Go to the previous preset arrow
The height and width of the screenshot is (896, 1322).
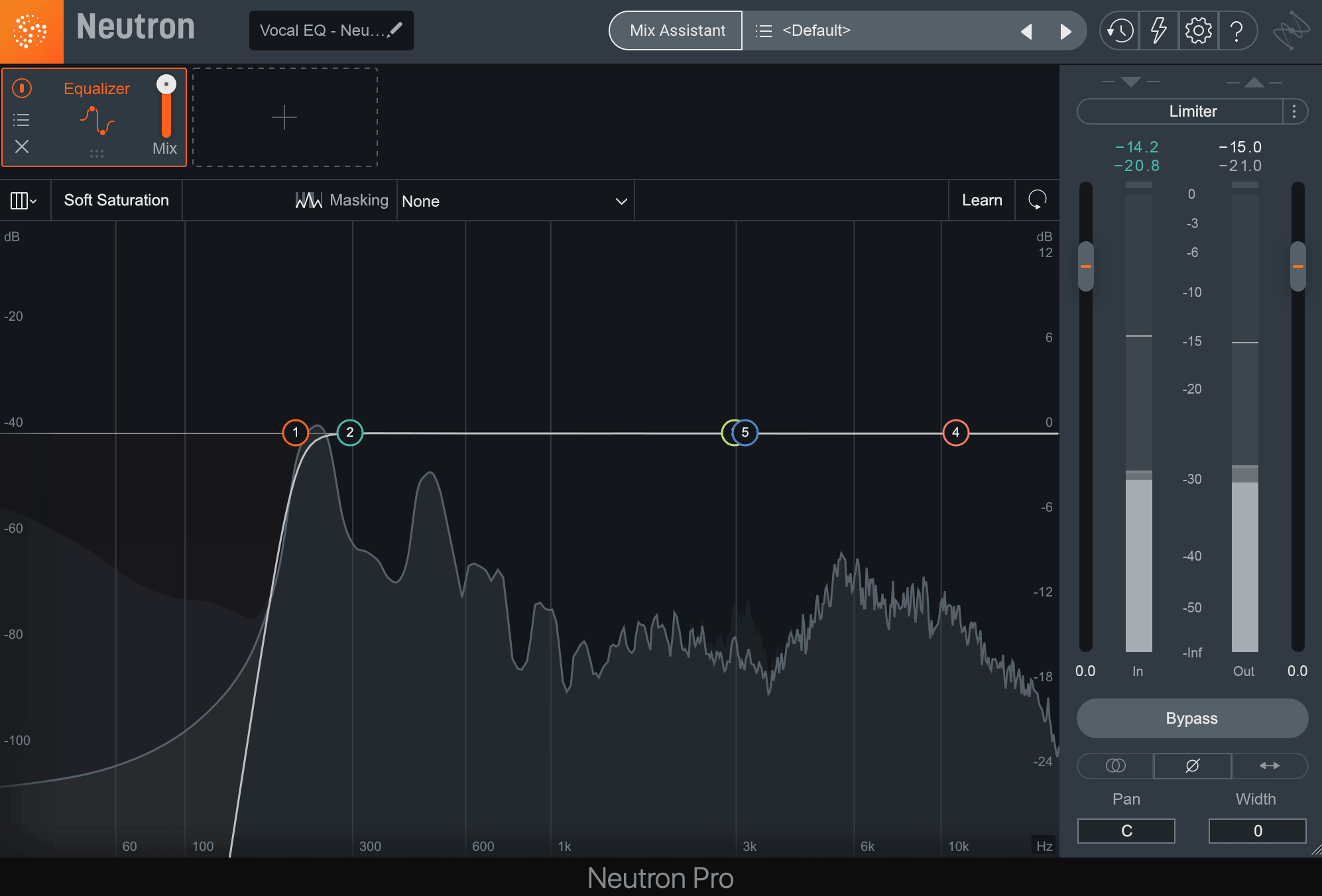(1026, 31)
